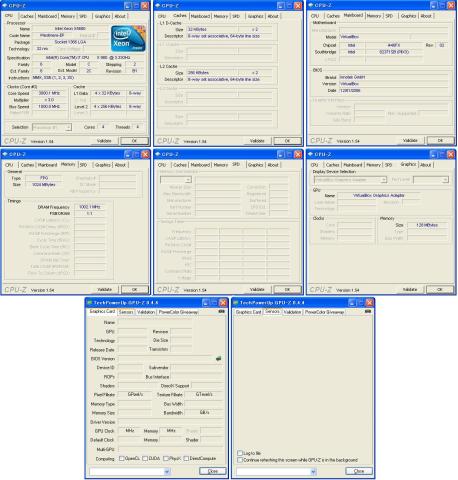Click camera screenshot icon in GPU-Z Graphics Card window
Screen dimensions: 458x480
pyautogui.click(x=221, y=311)
